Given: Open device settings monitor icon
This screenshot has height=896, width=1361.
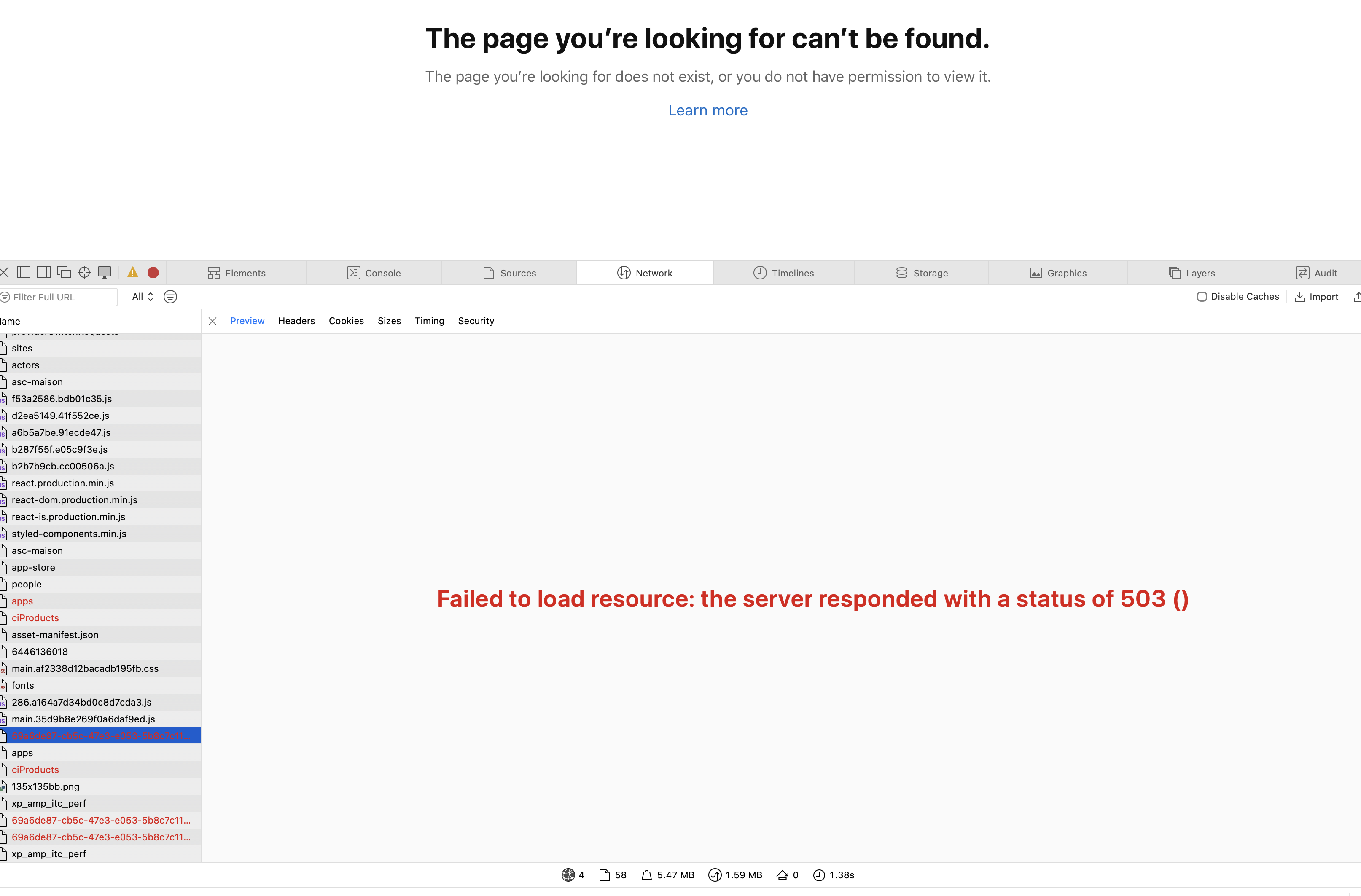Looking at the screenshot, I should [x=104, y=273].
